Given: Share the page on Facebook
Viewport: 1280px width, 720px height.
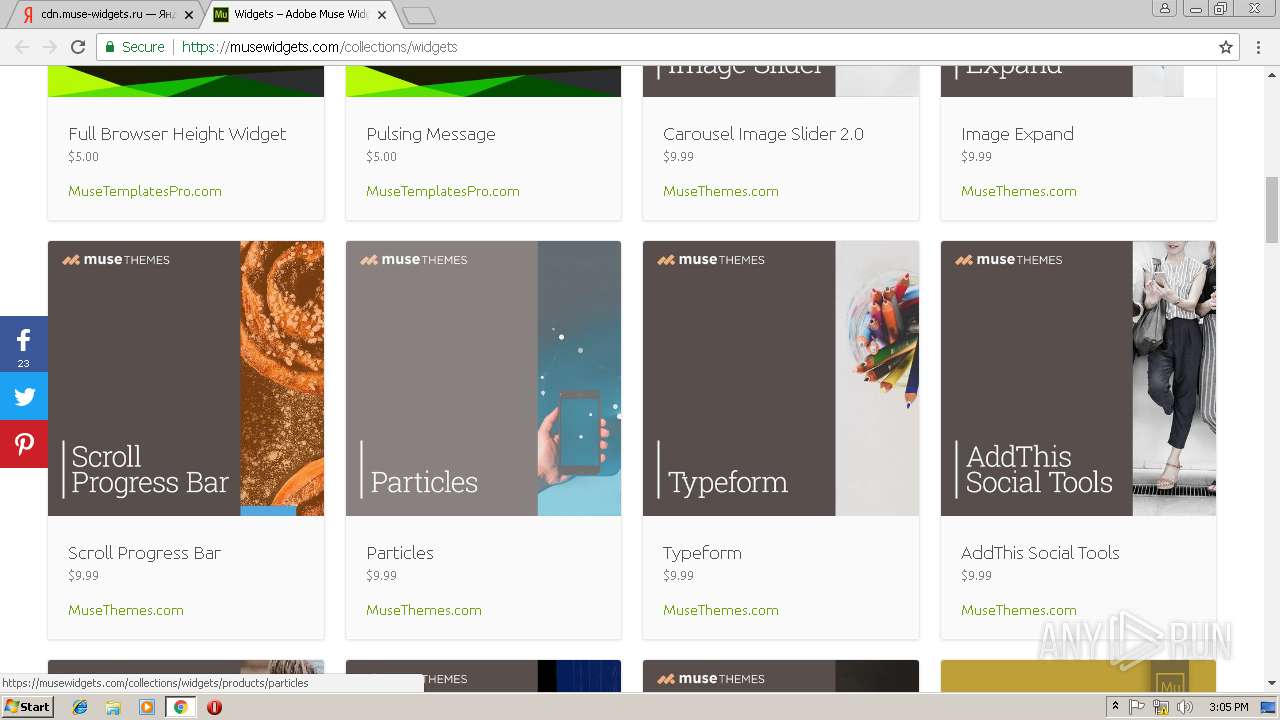Looking at the screenshot, I should tap(24, 344).
